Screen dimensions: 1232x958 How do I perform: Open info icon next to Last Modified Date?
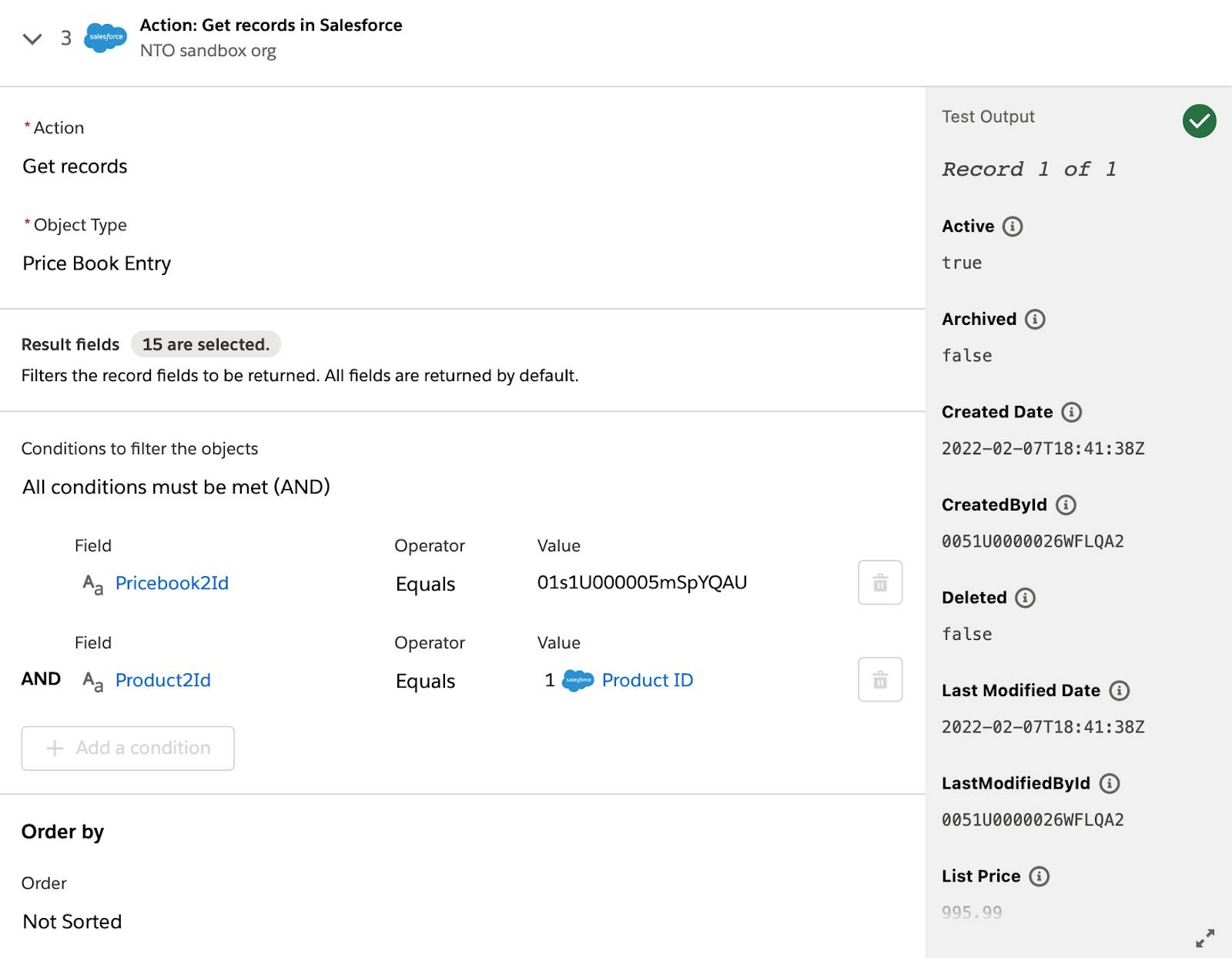(1119, 691)
